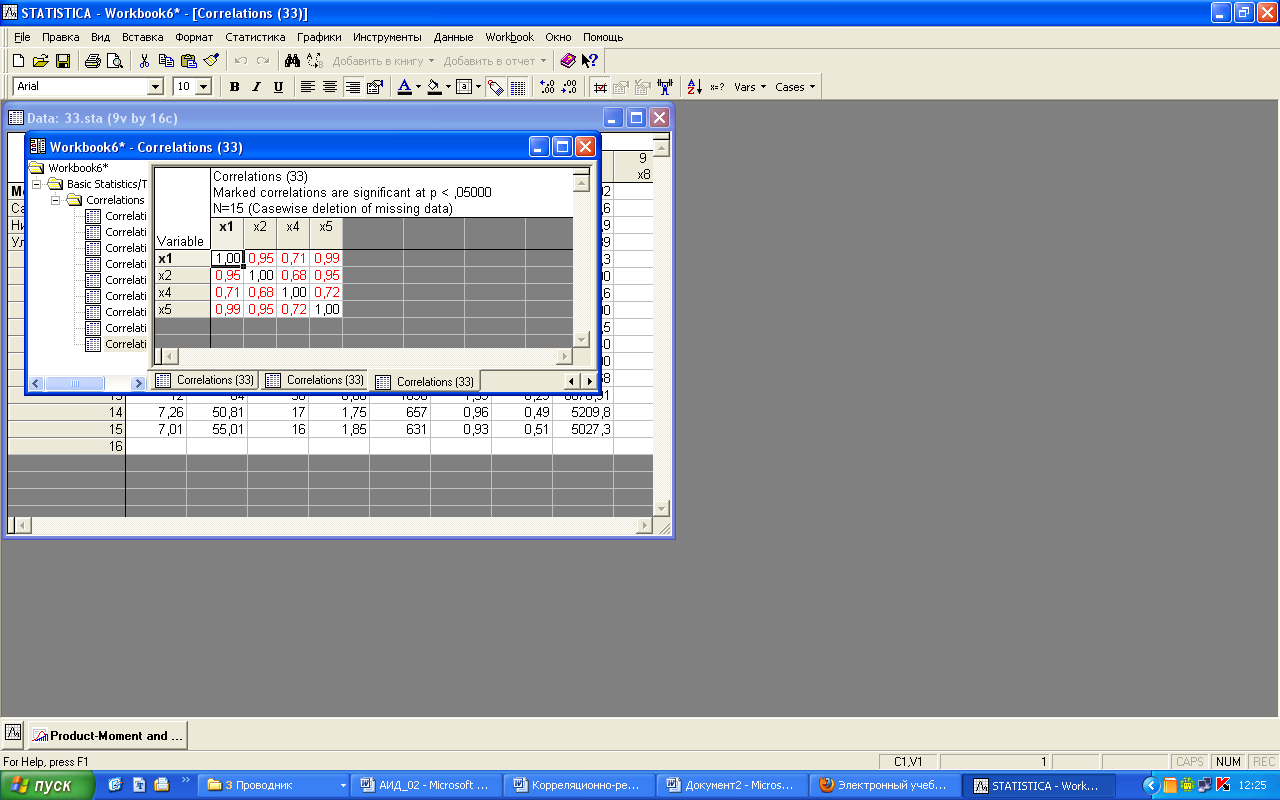Activate the What's This help pointer
The height and width of the screenshot is (800, 1280).
(590, 61)
